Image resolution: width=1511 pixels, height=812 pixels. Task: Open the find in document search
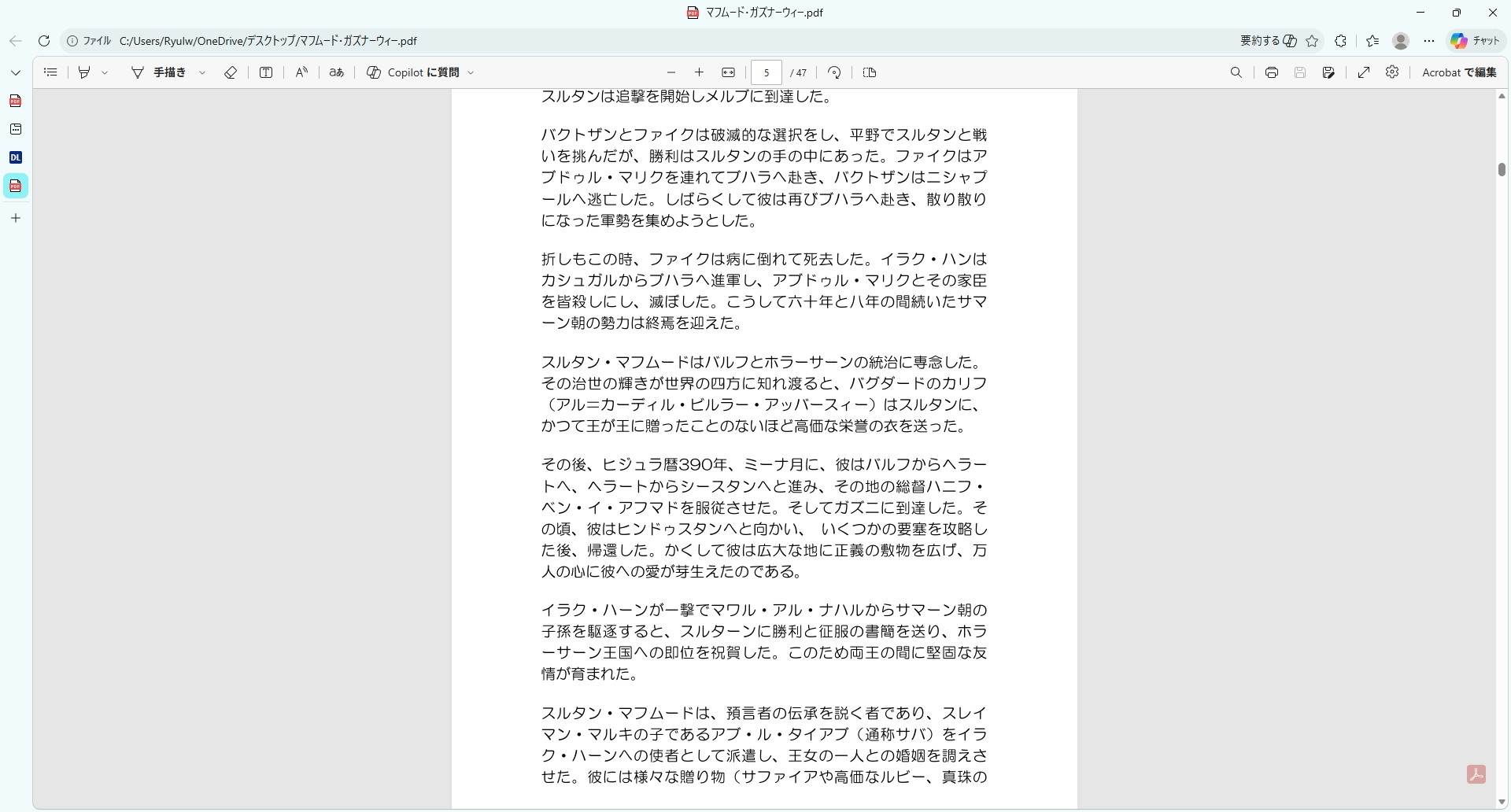(x=1236, y=72)
